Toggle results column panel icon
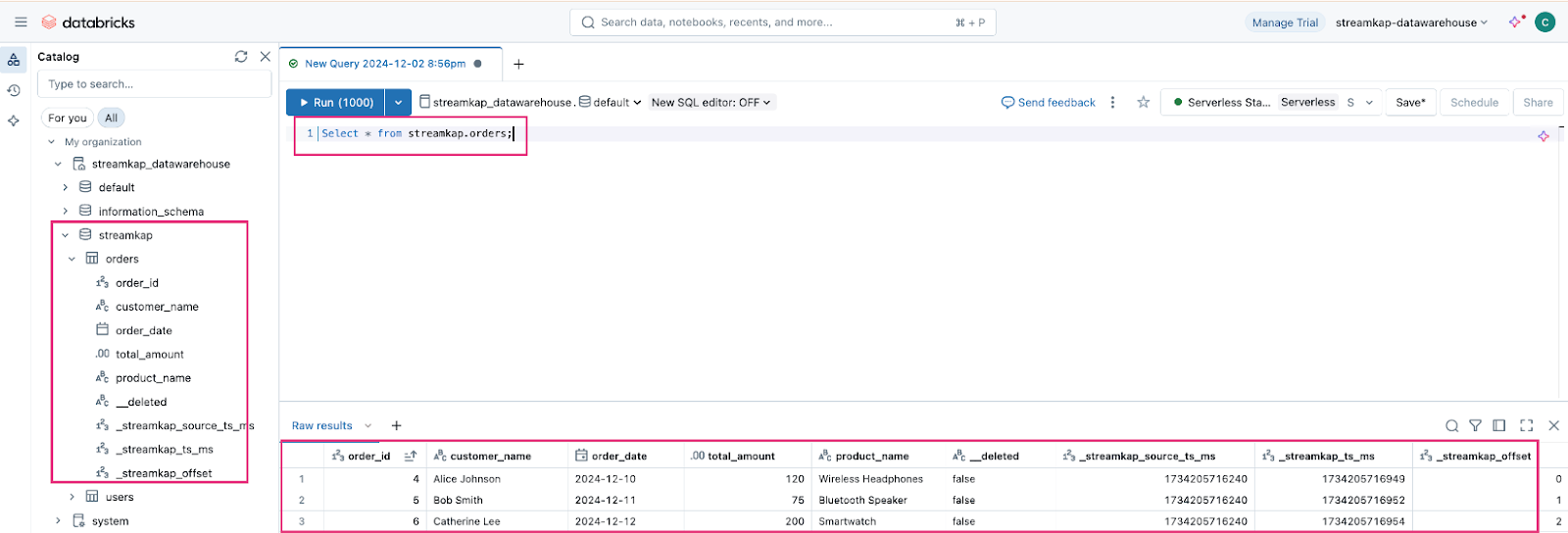Viewport: 1568px width, 533px height. click(x=1498, y=425)
